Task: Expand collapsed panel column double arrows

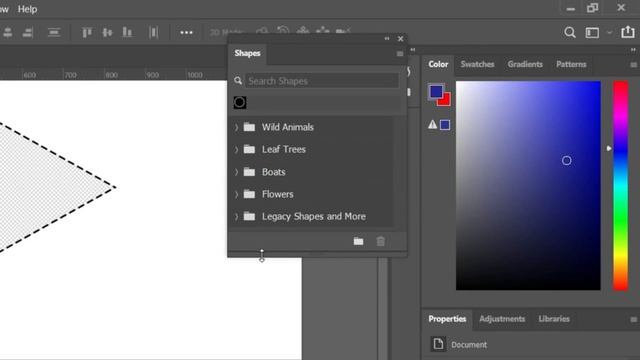Action: coord(413,50)
